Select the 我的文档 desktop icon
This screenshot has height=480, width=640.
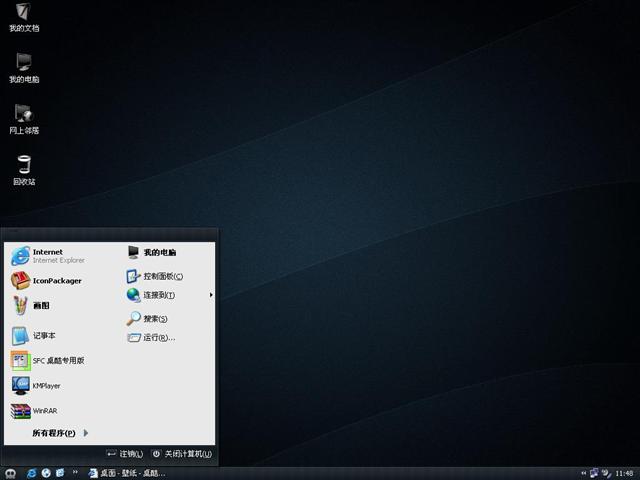click(24, 16)
